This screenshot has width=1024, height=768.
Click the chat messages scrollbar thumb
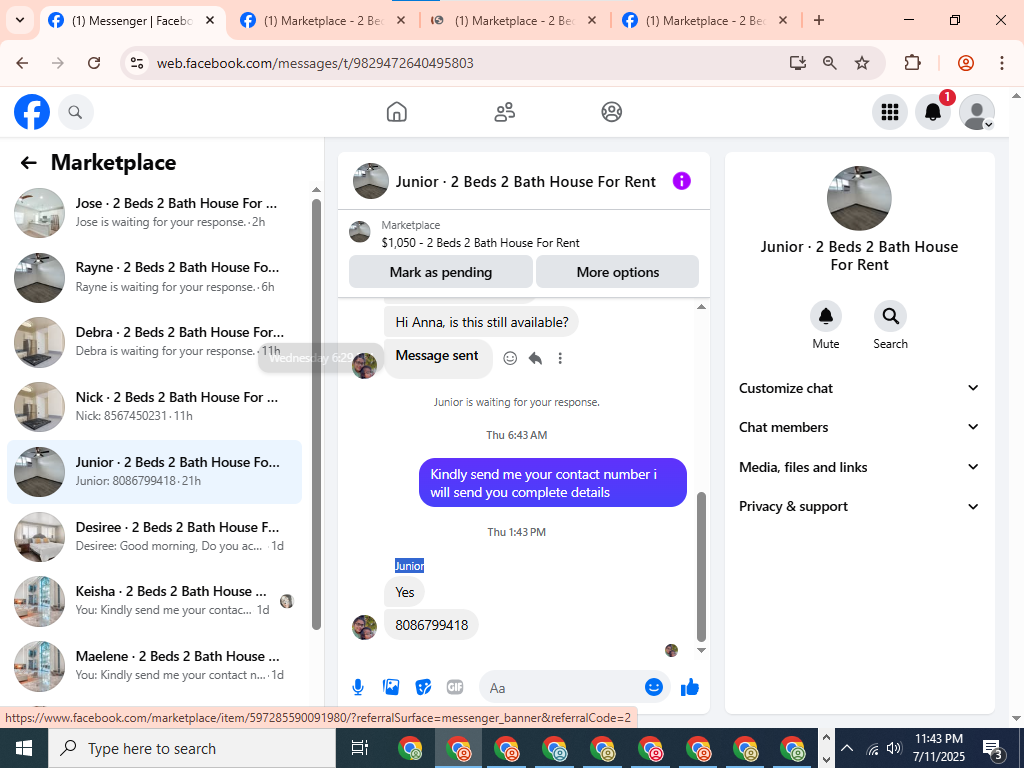tap(701, 567)
